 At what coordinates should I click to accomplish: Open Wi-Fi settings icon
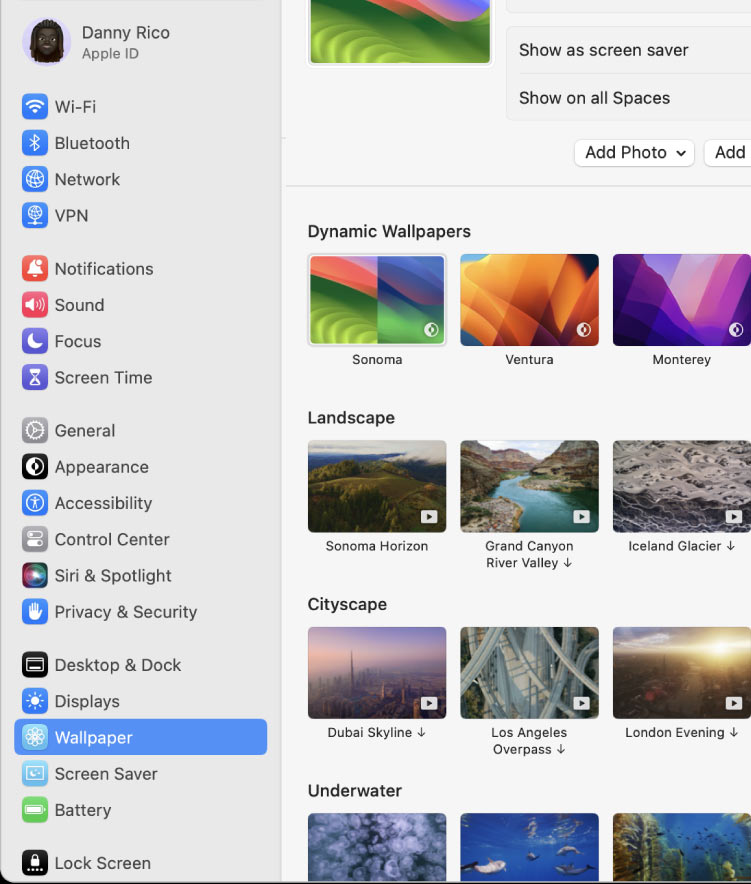coord(35,107)
